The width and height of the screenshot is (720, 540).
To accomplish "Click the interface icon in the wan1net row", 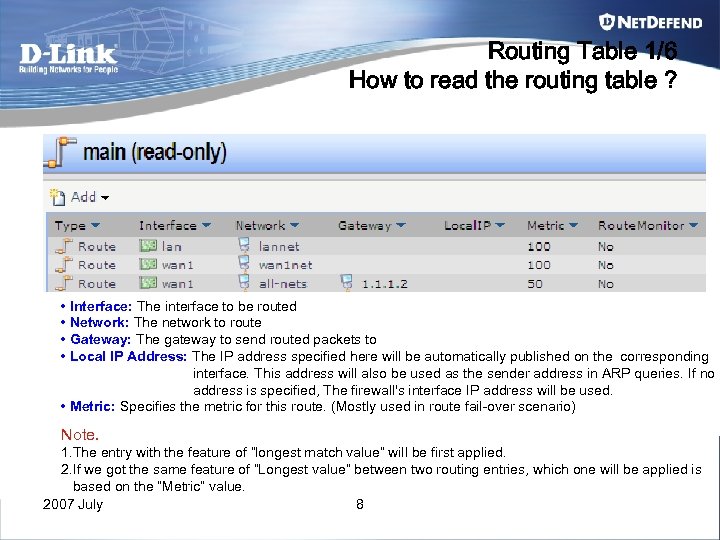I will 148,264.
